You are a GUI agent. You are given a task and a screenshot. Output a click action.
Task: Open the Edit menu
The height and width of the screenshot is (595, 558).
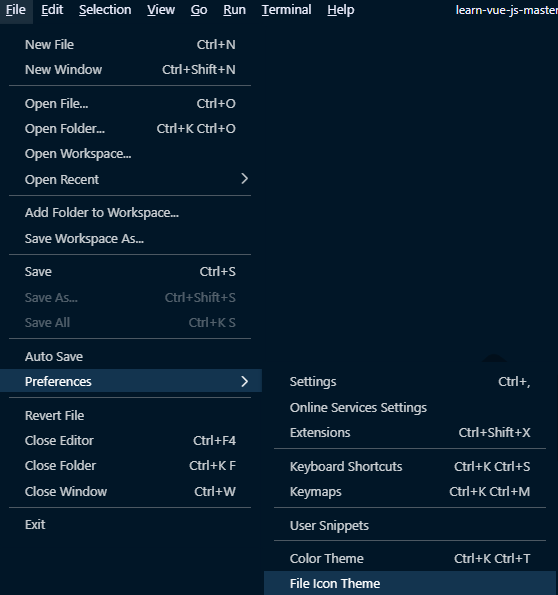[52, 10]
